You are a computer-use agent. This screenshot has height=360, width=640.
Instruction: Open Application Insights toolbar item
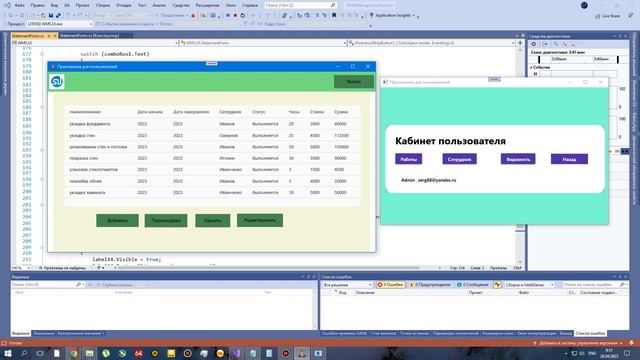click(x=393, y=15)
